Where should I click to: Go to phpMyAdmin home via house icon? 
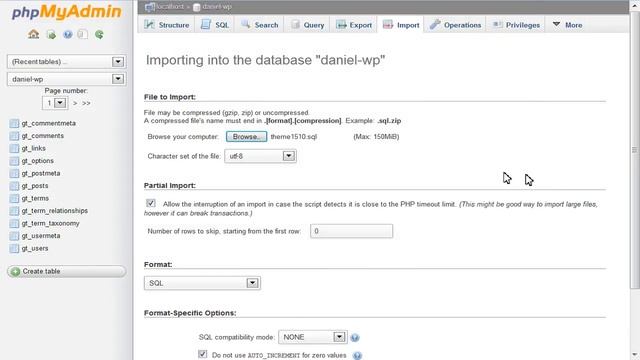tap(33, 34)
